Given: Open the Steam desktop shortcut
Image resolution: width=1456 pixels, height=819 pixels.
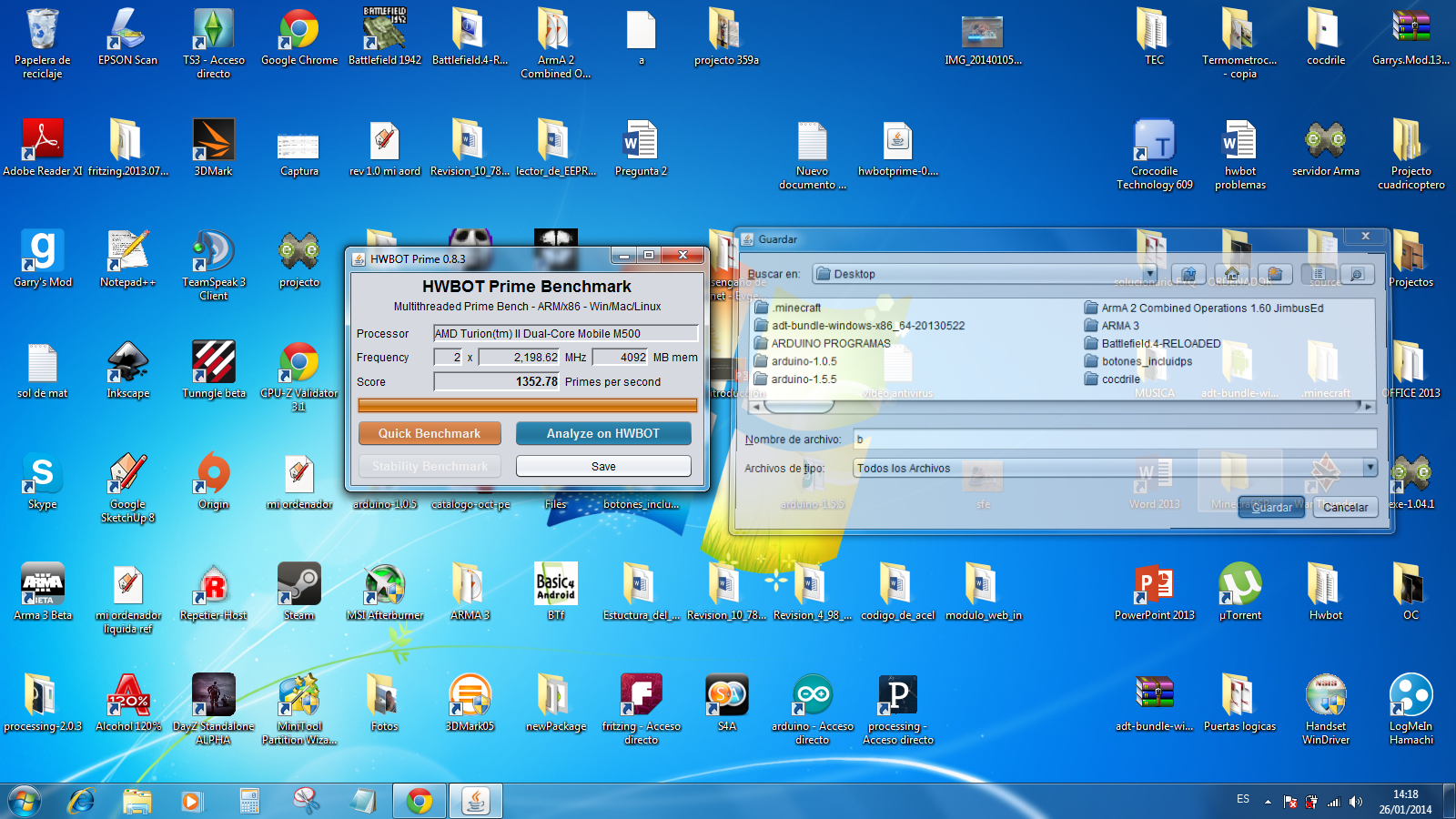Looking at the screenshot, I should [299, 592].
